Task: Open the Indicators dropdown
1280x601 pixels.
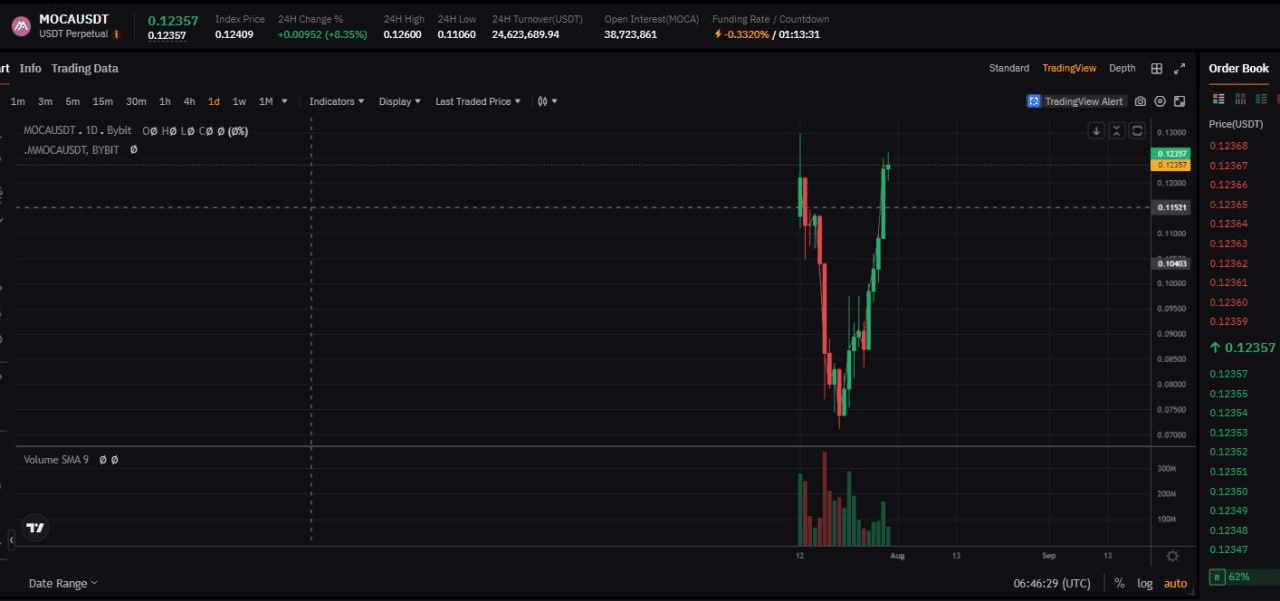Action: [x=336, y=101]
